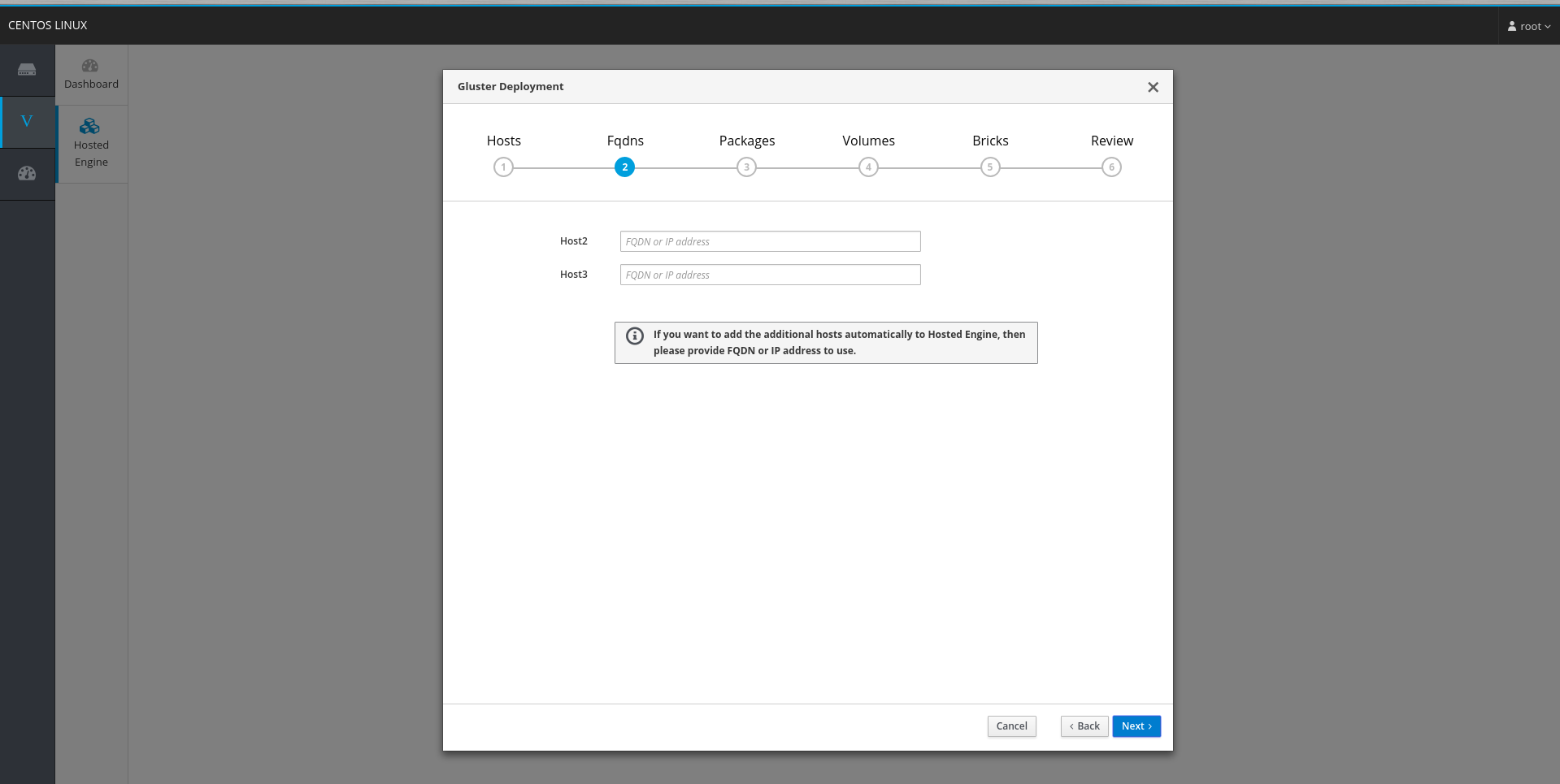The image size is (1560, 784).
Task: Select the Virtualization V icon
Action: coord(27,122)
